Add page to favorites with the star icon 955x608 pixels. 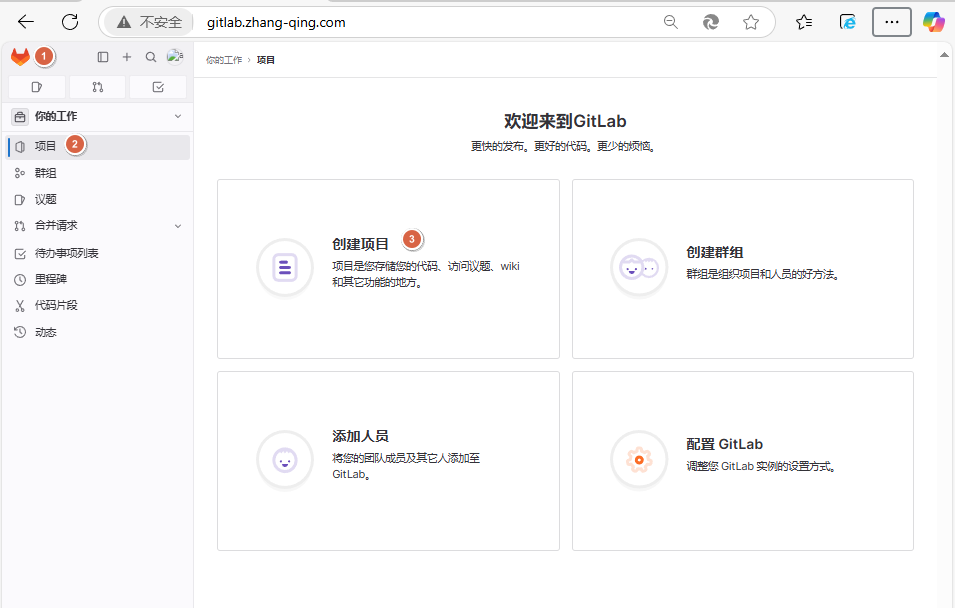point(751,23)
